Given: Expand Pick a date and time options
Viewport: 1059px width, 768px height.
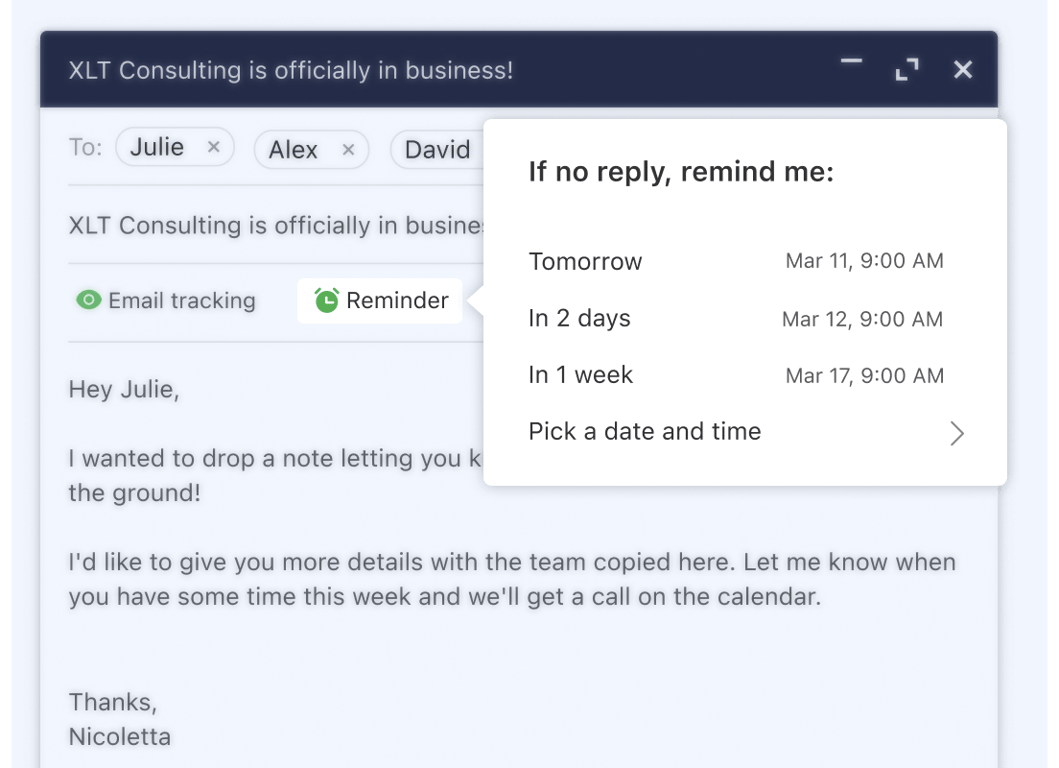Looking at the screenshot, I should 644,432.
